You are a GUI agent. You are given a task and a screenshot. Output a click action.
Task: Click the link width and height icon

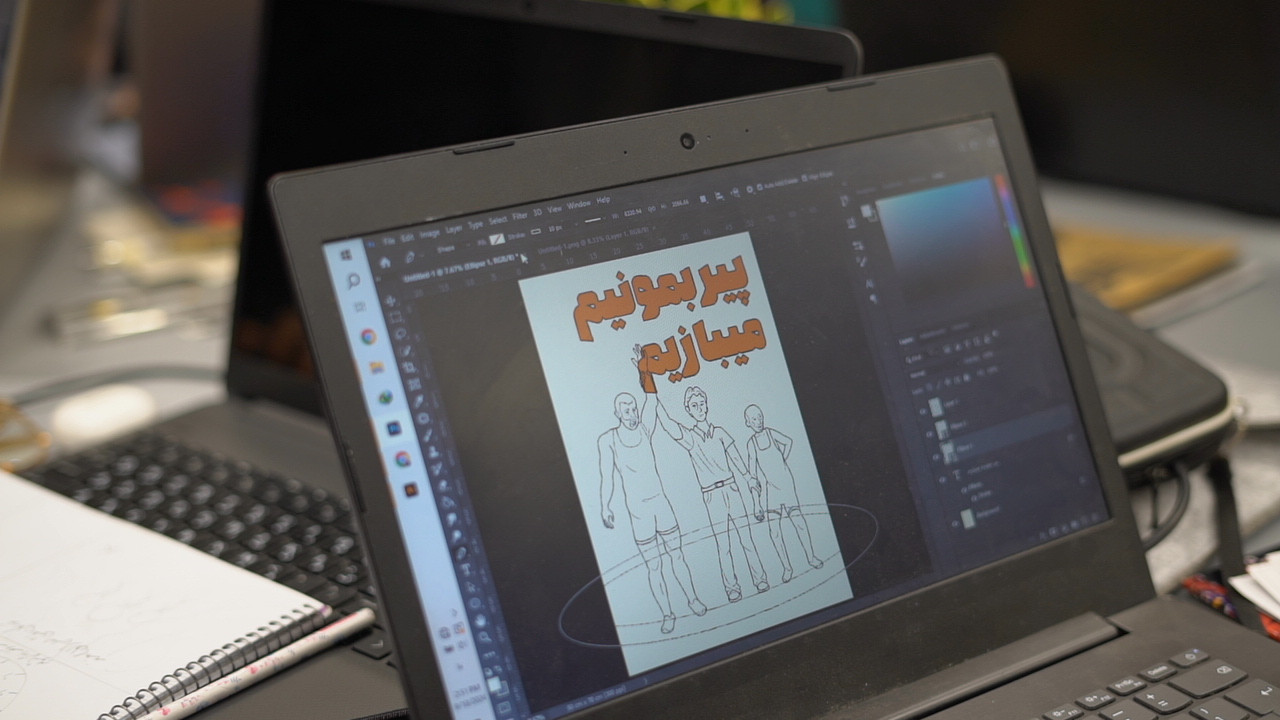[x=651, y=211]
